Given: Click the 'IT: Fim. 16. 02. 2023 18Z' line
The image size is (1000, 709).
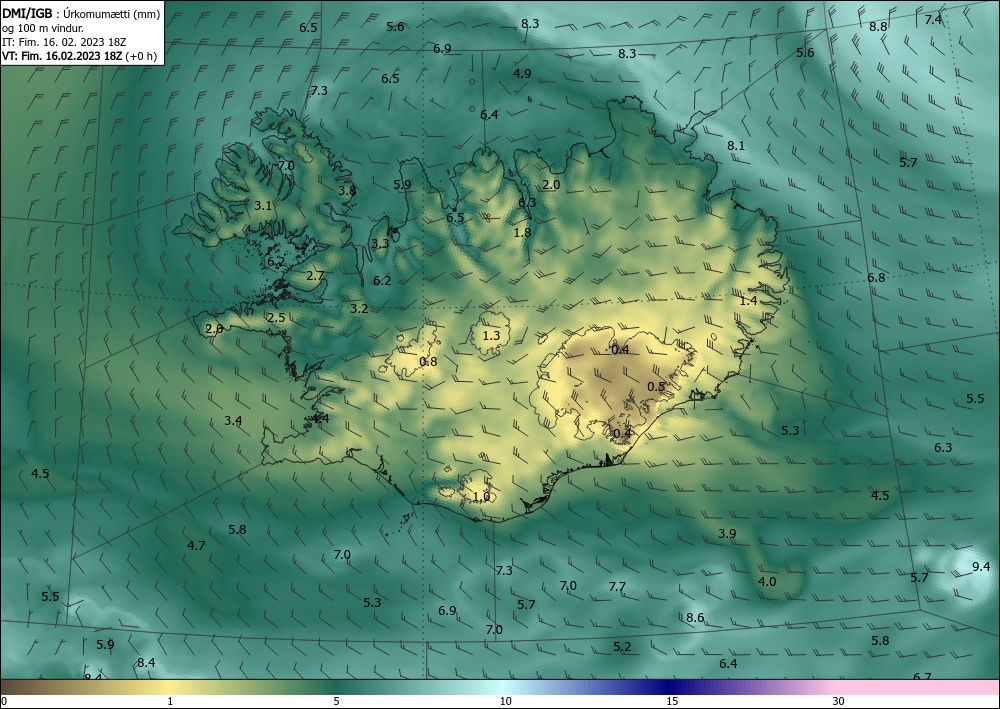Looking at the screenshot, I should click(64, 42).
